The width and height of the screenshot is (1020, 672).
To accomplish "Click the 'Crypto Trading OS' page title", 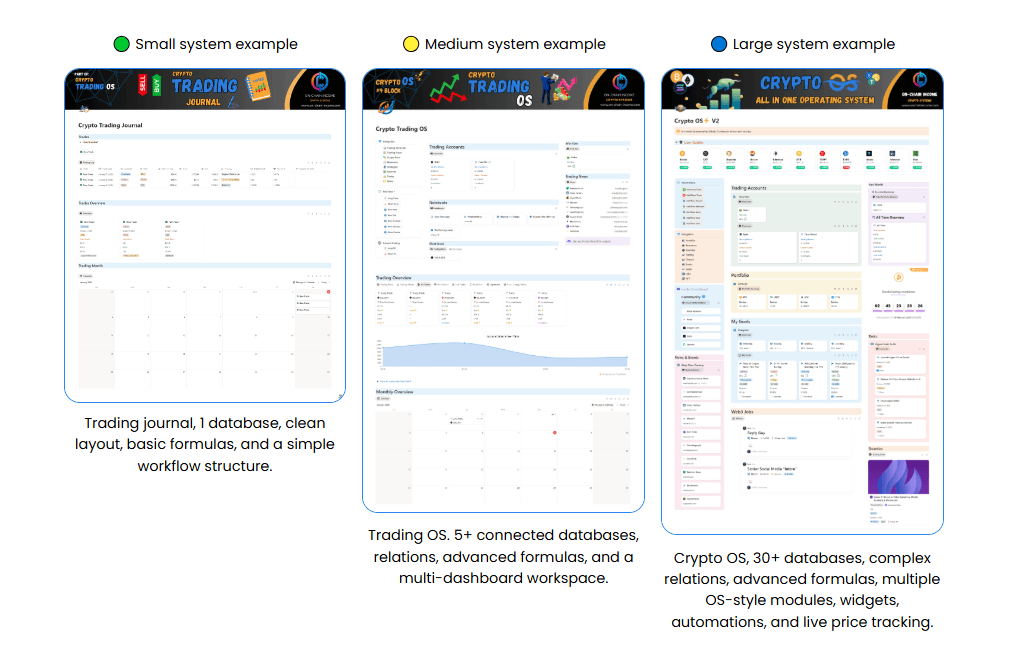I will click(401, 129).
